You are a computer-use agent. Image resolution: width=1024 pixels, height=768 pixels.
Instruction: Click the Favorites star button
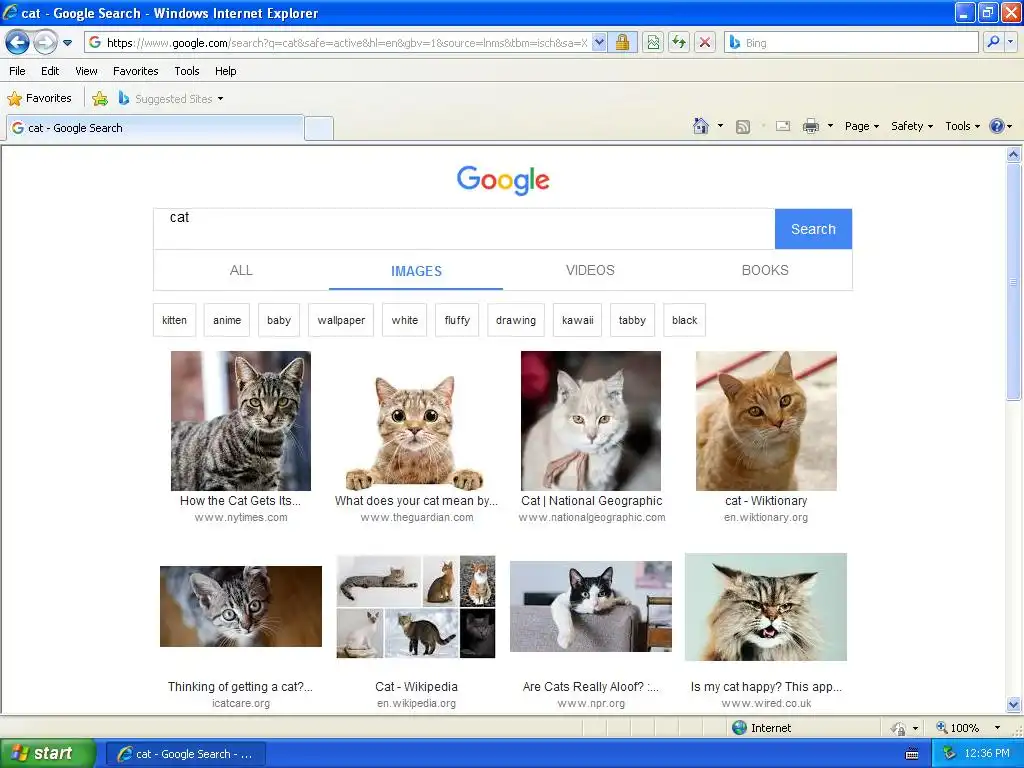(39, 99)
